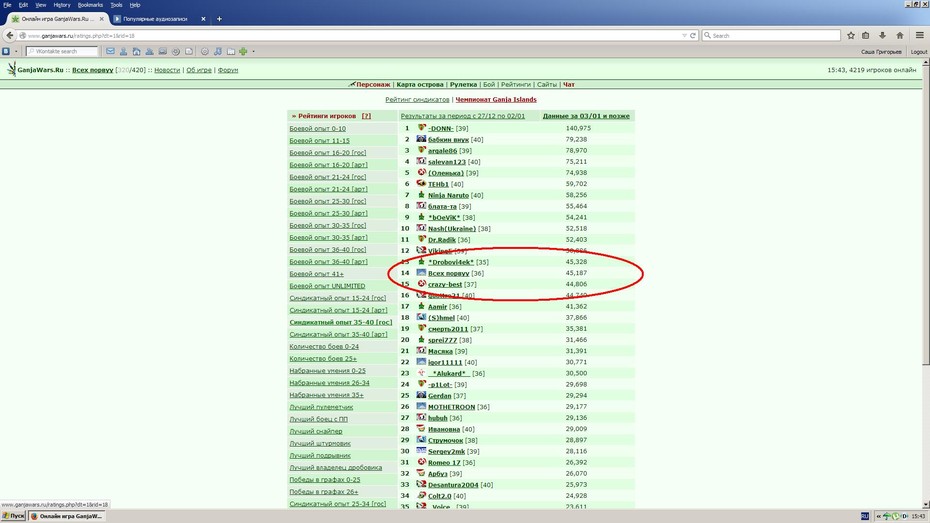Click the VK house icon in toolbar
The image size is (930, 523).
136,52
